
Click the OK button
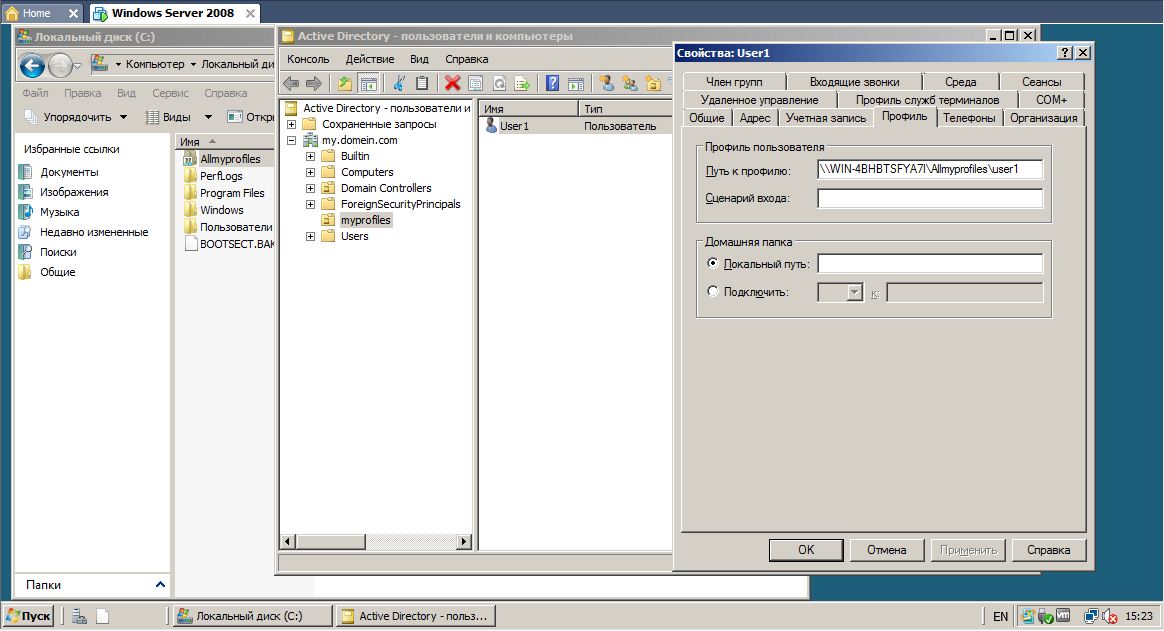(x=806, y=550)
